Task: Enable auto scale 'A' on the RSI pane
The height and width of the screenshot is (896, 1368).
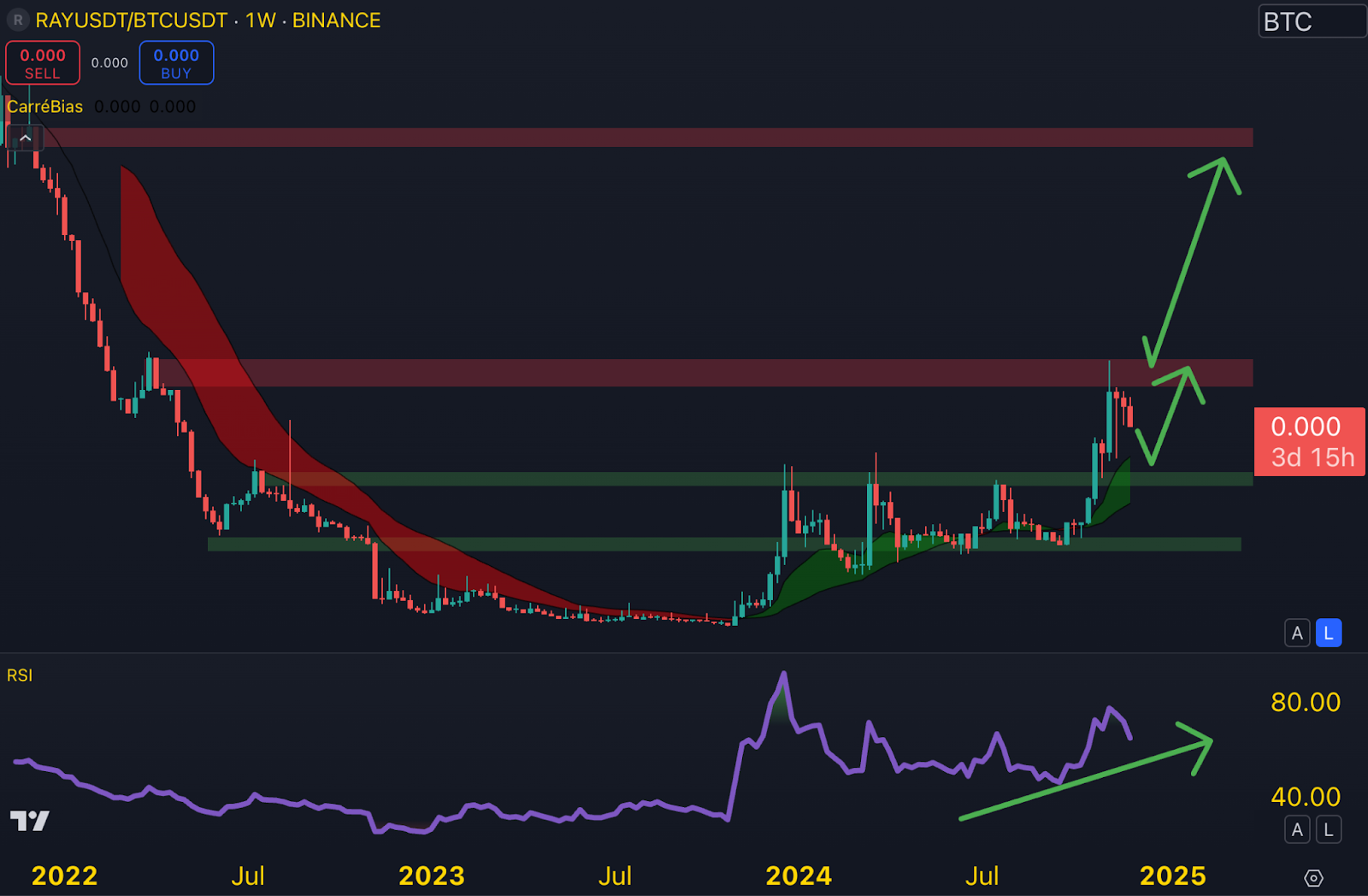Action: 1297,829
